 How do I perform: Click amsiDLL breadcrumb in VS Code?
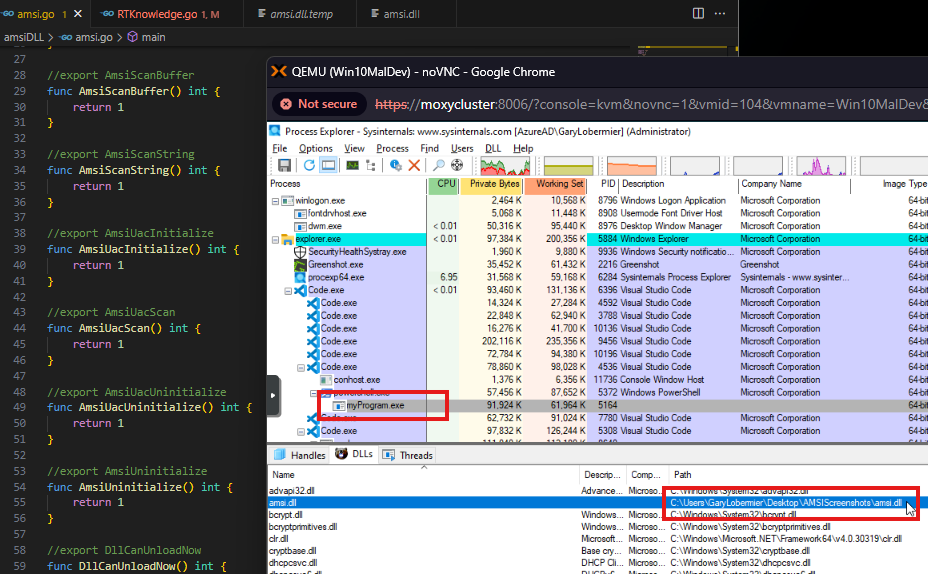24,37
